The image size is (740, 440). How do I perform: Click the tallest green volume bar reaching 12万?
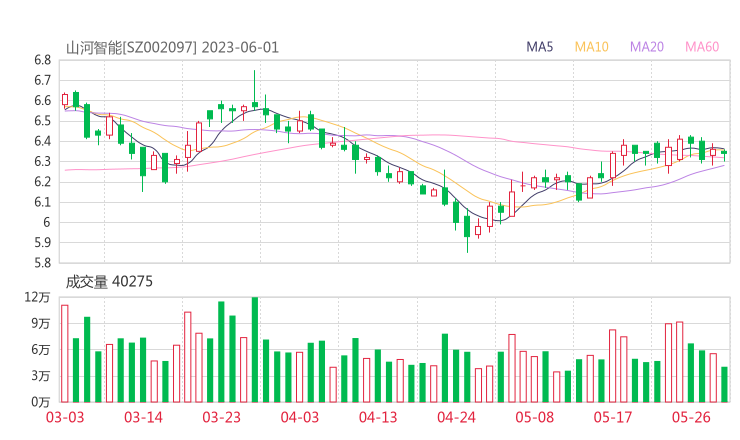pos(255,350)
